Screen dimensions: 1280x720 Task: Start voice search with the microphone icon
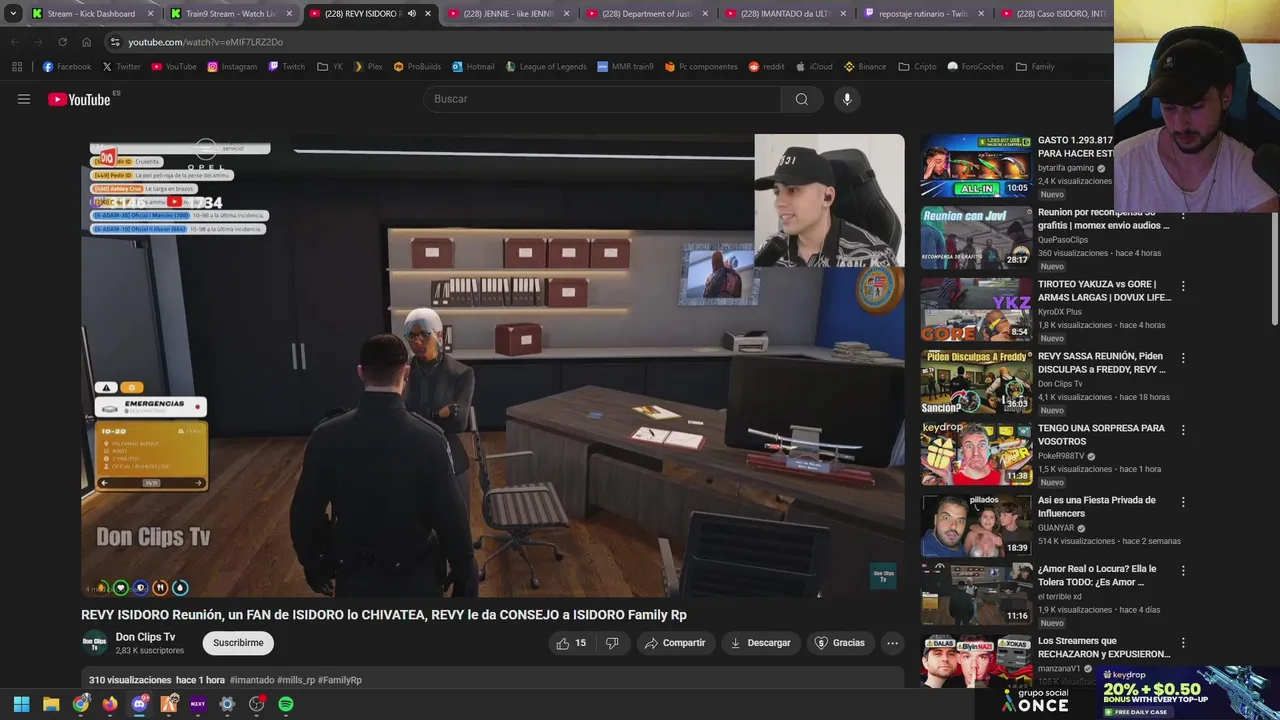pos(847,99)
